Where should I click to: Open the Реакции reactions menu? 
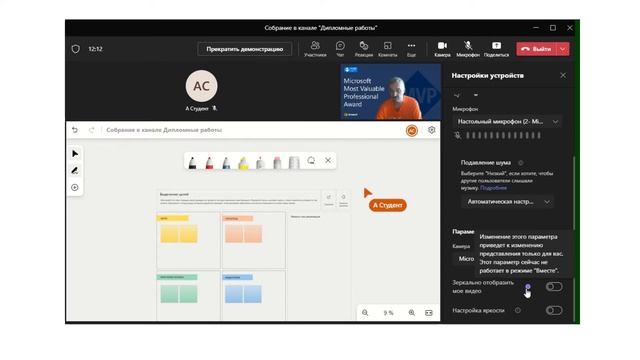pyautogui.click(x=363, y=49)
